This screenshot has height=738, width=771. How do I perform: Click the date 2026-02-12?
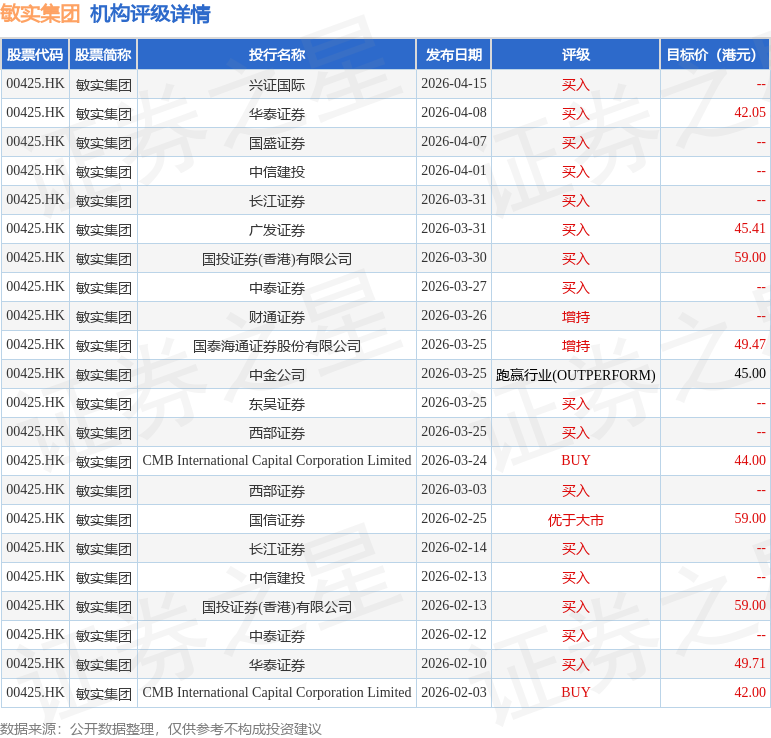coord(454,635)
